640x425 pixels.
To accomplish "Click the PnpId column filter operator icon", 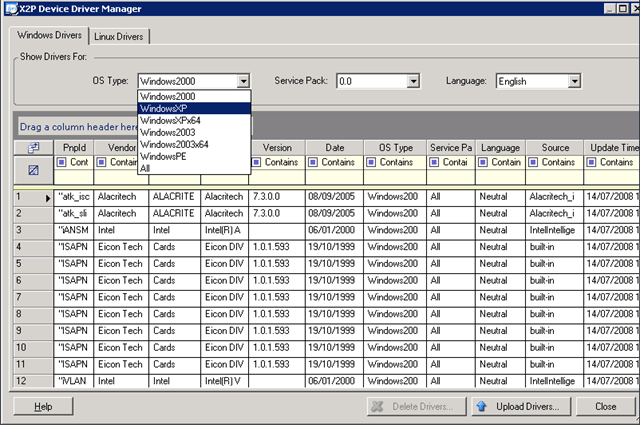I will (62, 162).
